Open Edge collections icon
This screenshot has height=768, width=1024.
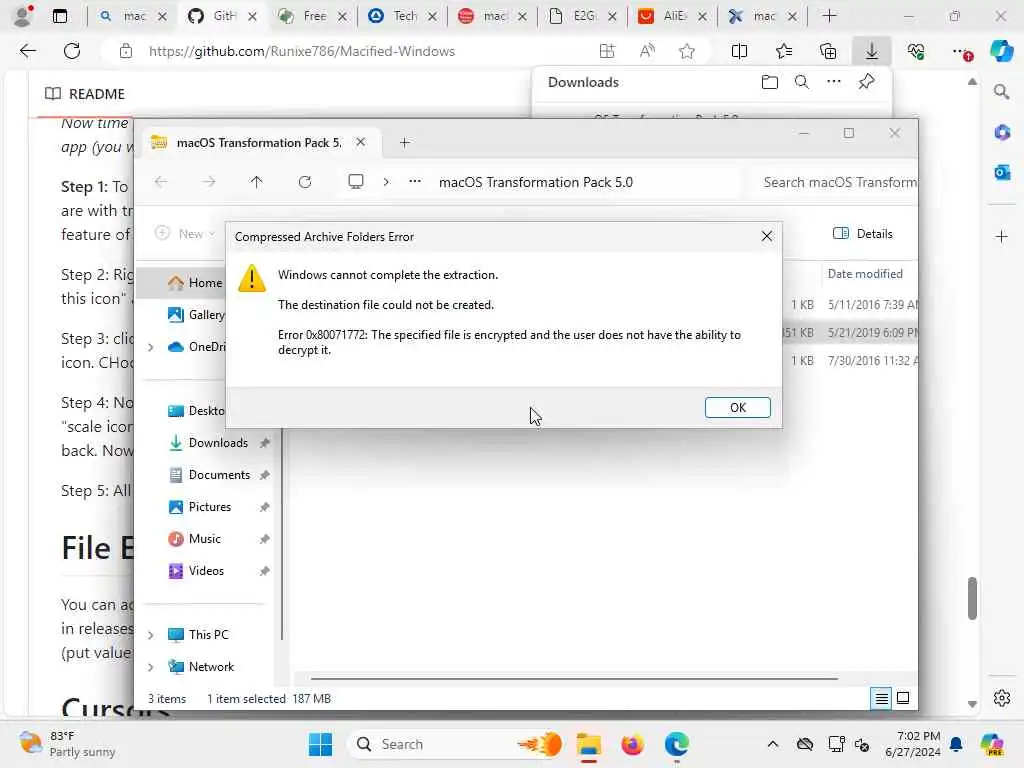tap(828, 51)
